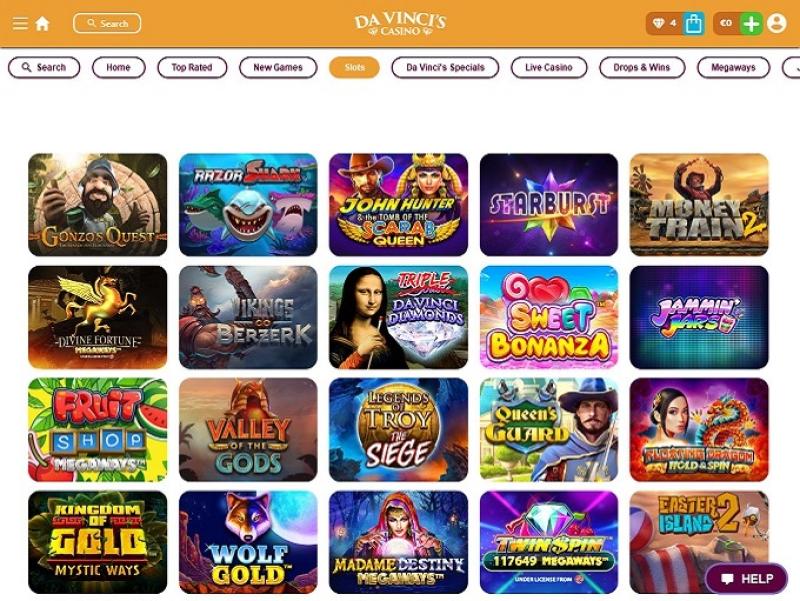This screenshot has height=601, width=800.
Task: Select the Megaways category tab
Action: 733,67
